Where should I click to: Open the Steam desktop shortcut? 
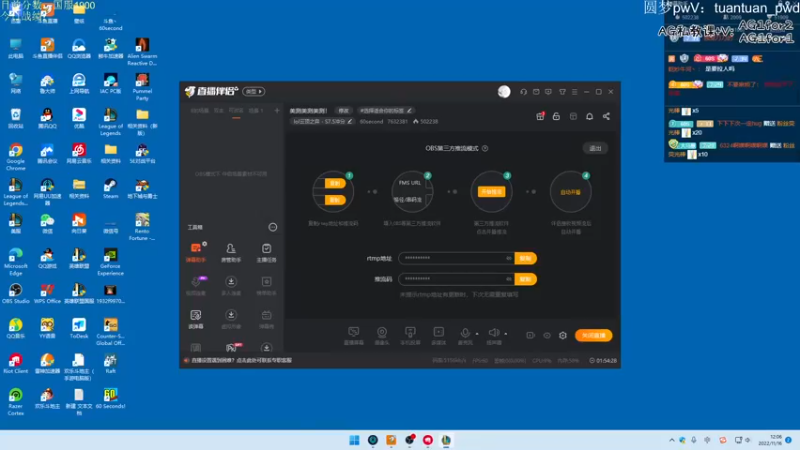(x=110, y=188)
